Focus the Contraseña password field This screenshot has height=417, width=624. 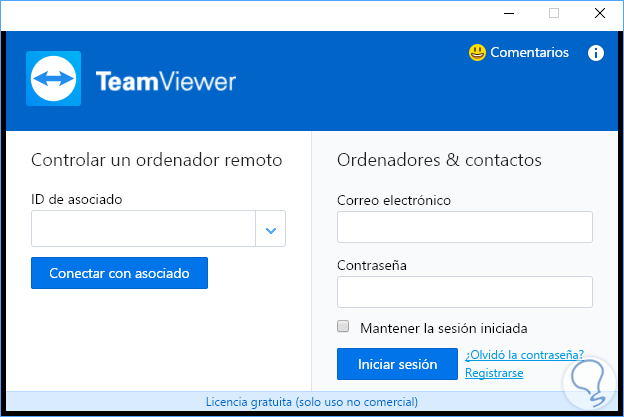(465, 292)
